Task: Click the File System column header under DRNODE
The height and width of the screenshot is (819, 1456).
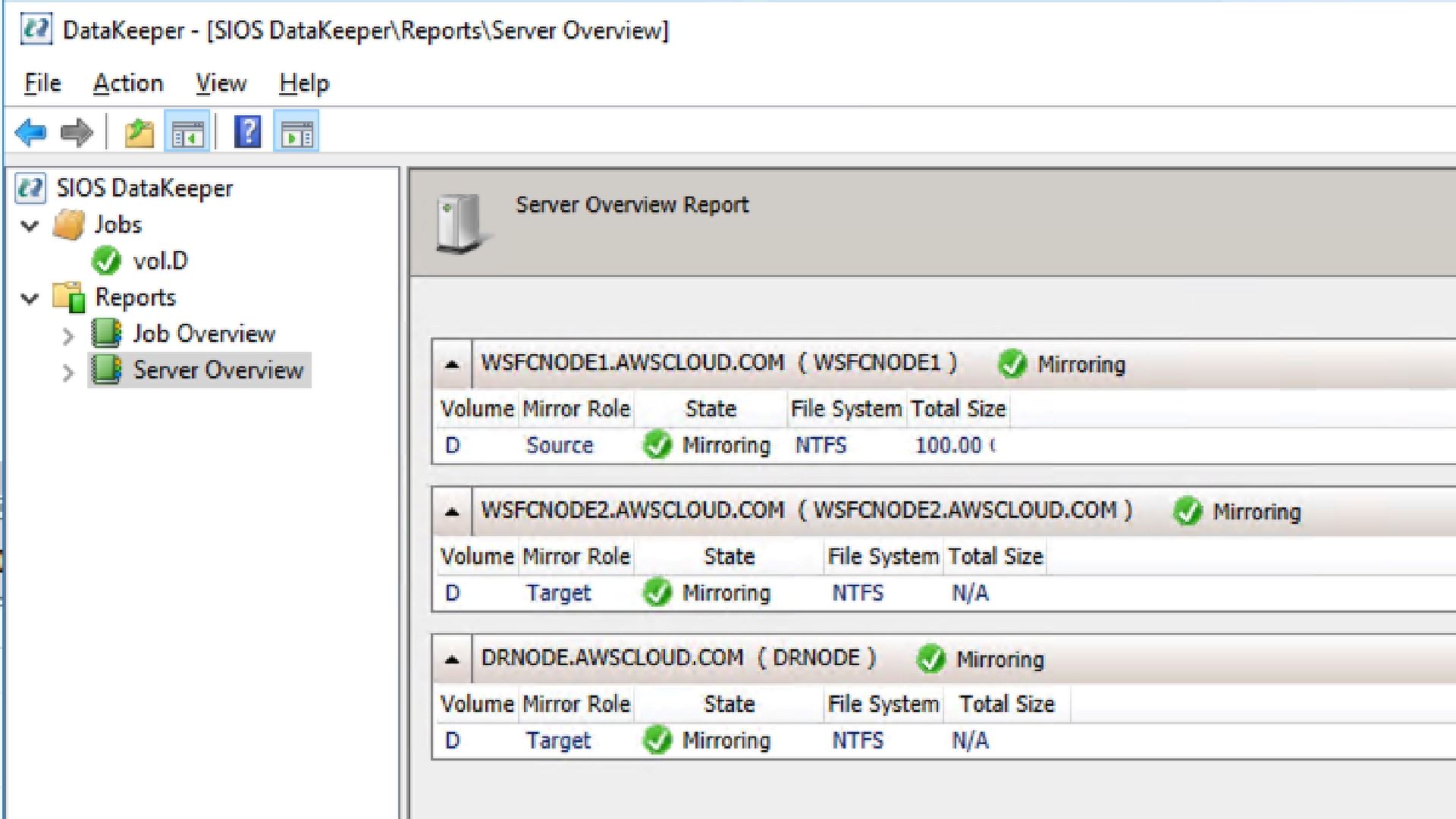Action: click(x=883, y=704)
